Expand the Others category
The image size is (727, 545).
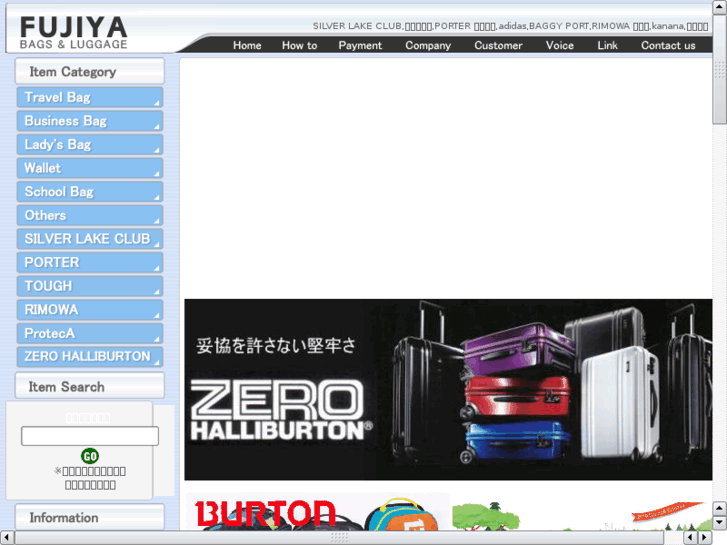[x=90, y=215]
